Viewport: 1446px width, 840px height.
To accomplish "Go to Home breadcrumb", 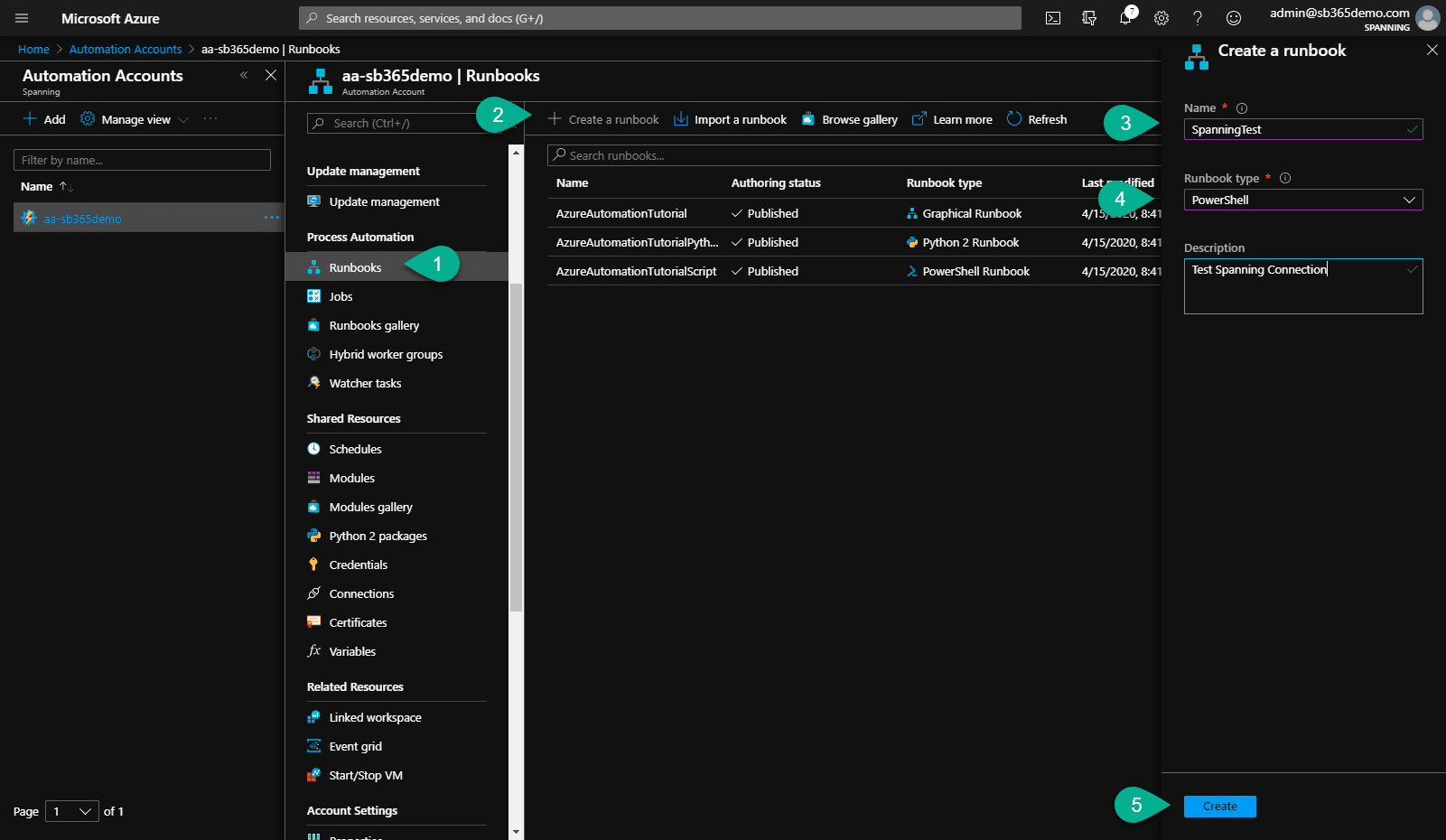I will (33, 49).
